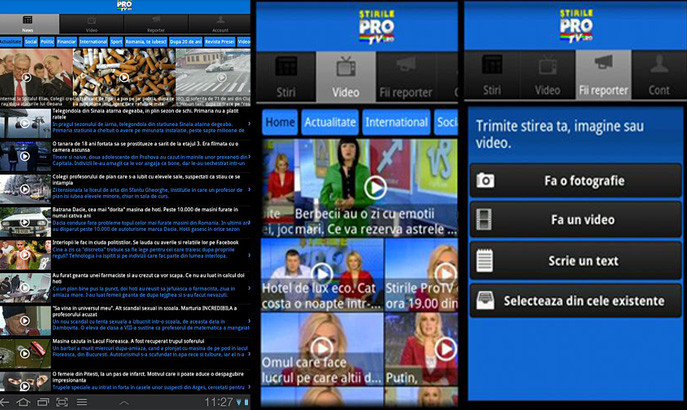Play the Berbecii au o zi cu emotii video
687x410 pixels.
[x=375, y=186]
